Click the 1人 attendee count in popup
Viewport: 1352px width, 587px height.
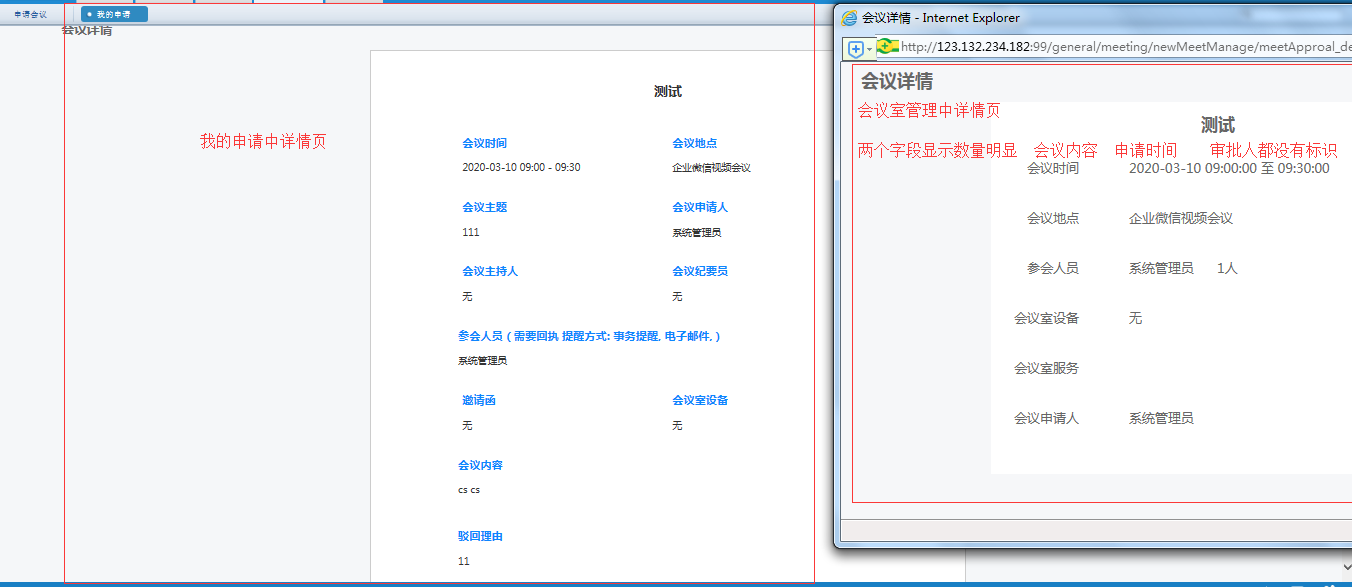pyautogui.click(x=1227, y=268)
